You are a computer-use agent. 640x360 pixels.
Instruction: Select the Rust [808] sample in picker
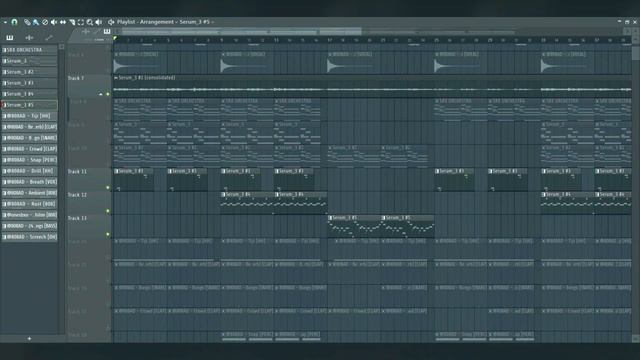[29, 204]
